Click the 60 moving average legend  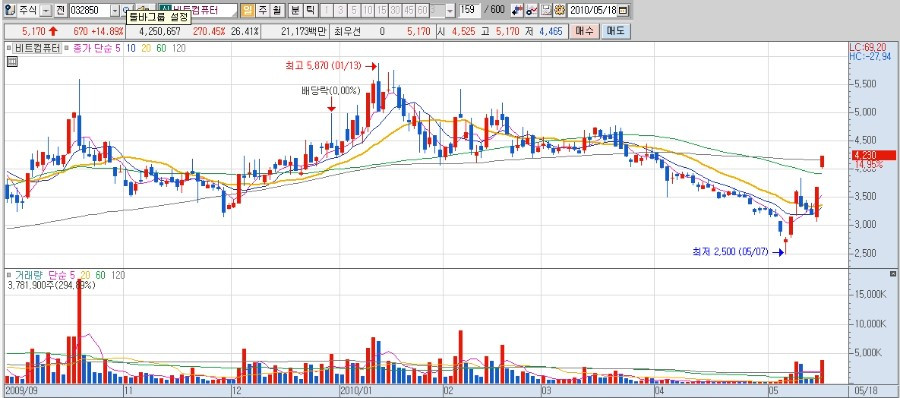click(x=161, y=49)
